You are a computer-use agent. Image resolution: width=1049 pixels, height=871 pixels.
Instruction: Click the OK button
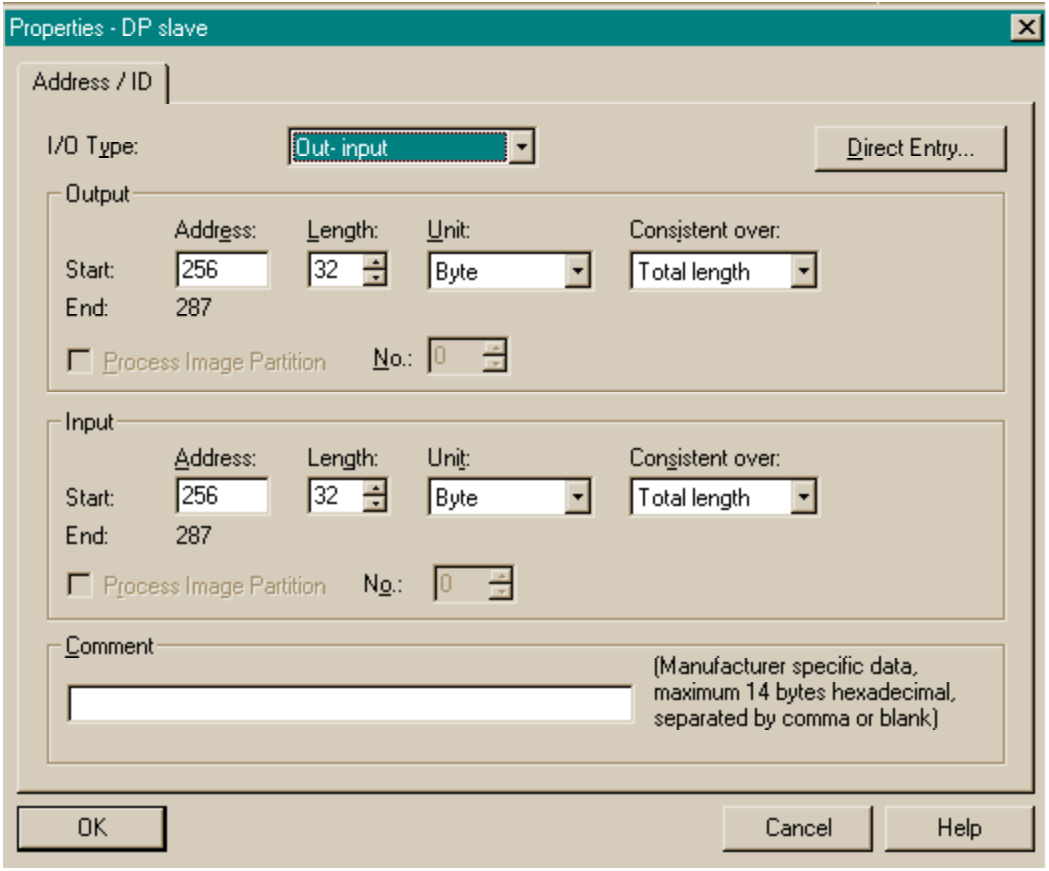[92, 828]
